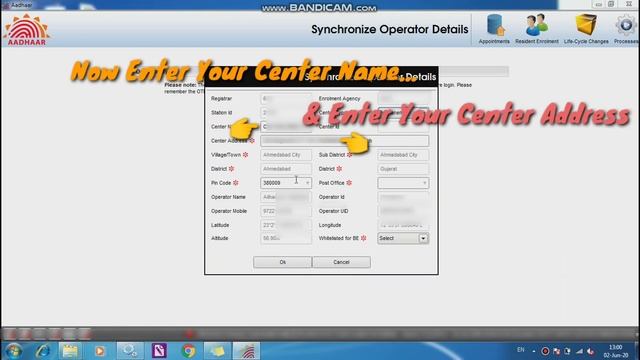Open the purple notes app in taskbar
This screenshot has width=640, height=360.
click(159, 351)
